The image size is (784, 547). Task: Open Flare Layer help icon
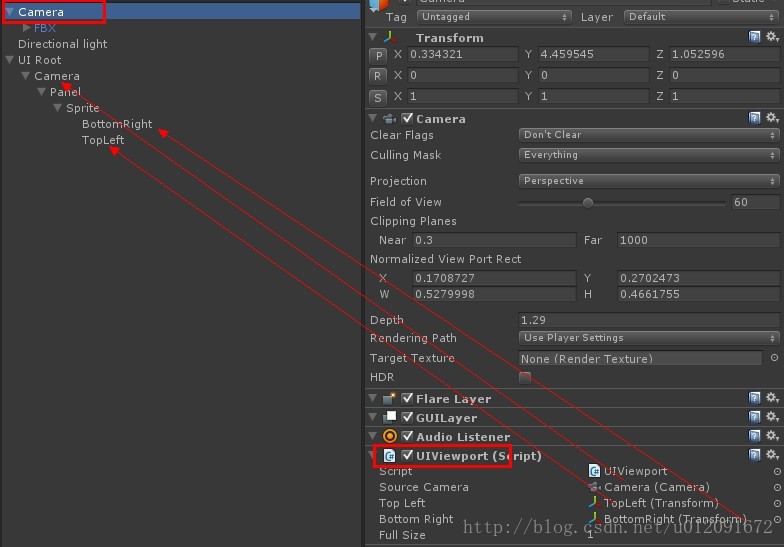754,398
